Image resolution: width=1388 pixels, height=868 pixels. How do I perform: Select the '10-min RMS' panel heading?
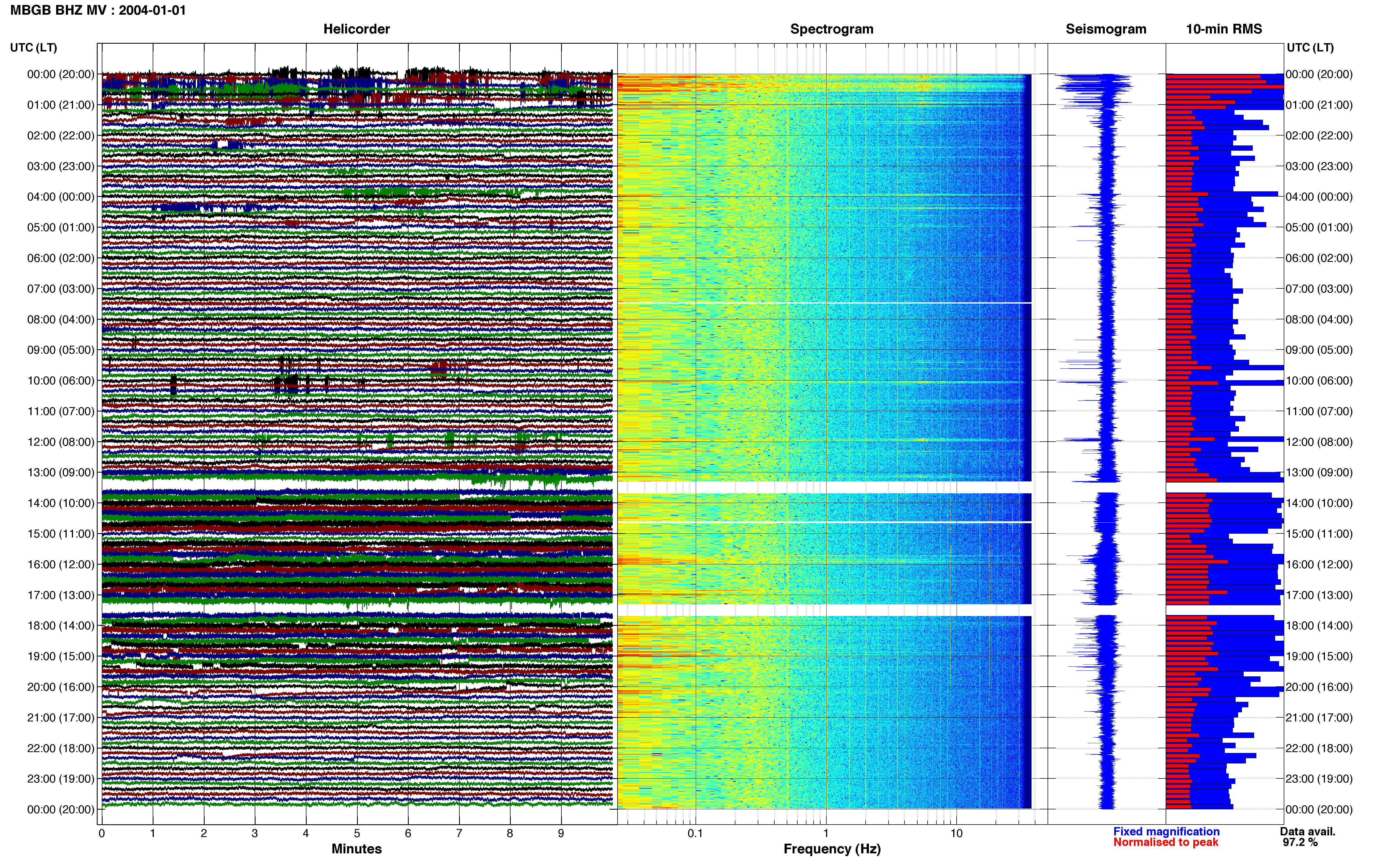point(1224,29)
